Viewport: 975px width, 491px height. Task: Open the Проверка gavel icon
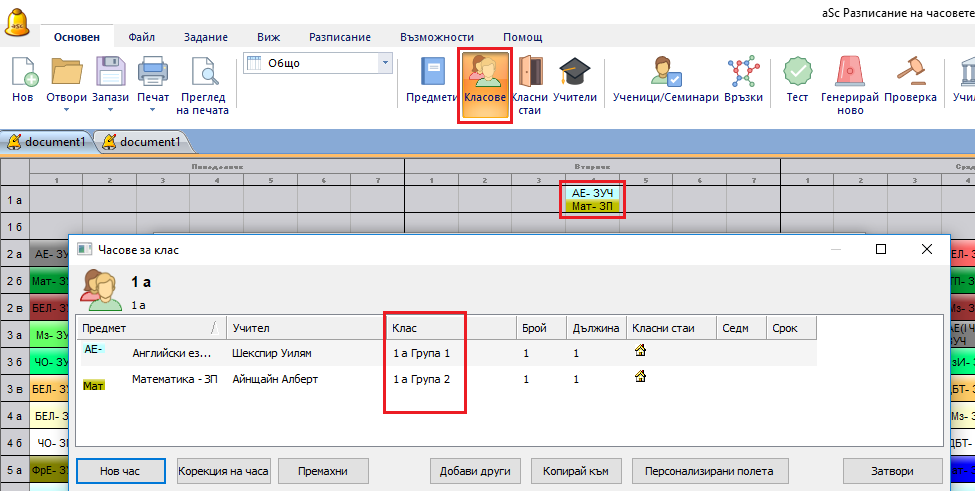pos(910,74)
